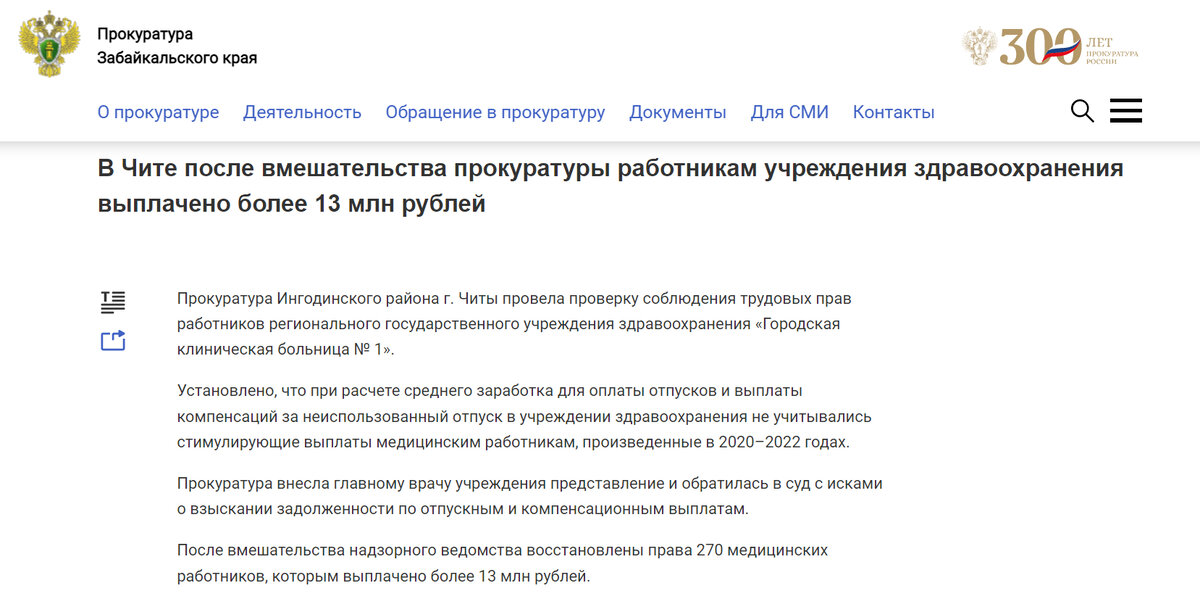Click the text-size reading mode icon
Screen dimensions: 1200x612
coord(113,300)
